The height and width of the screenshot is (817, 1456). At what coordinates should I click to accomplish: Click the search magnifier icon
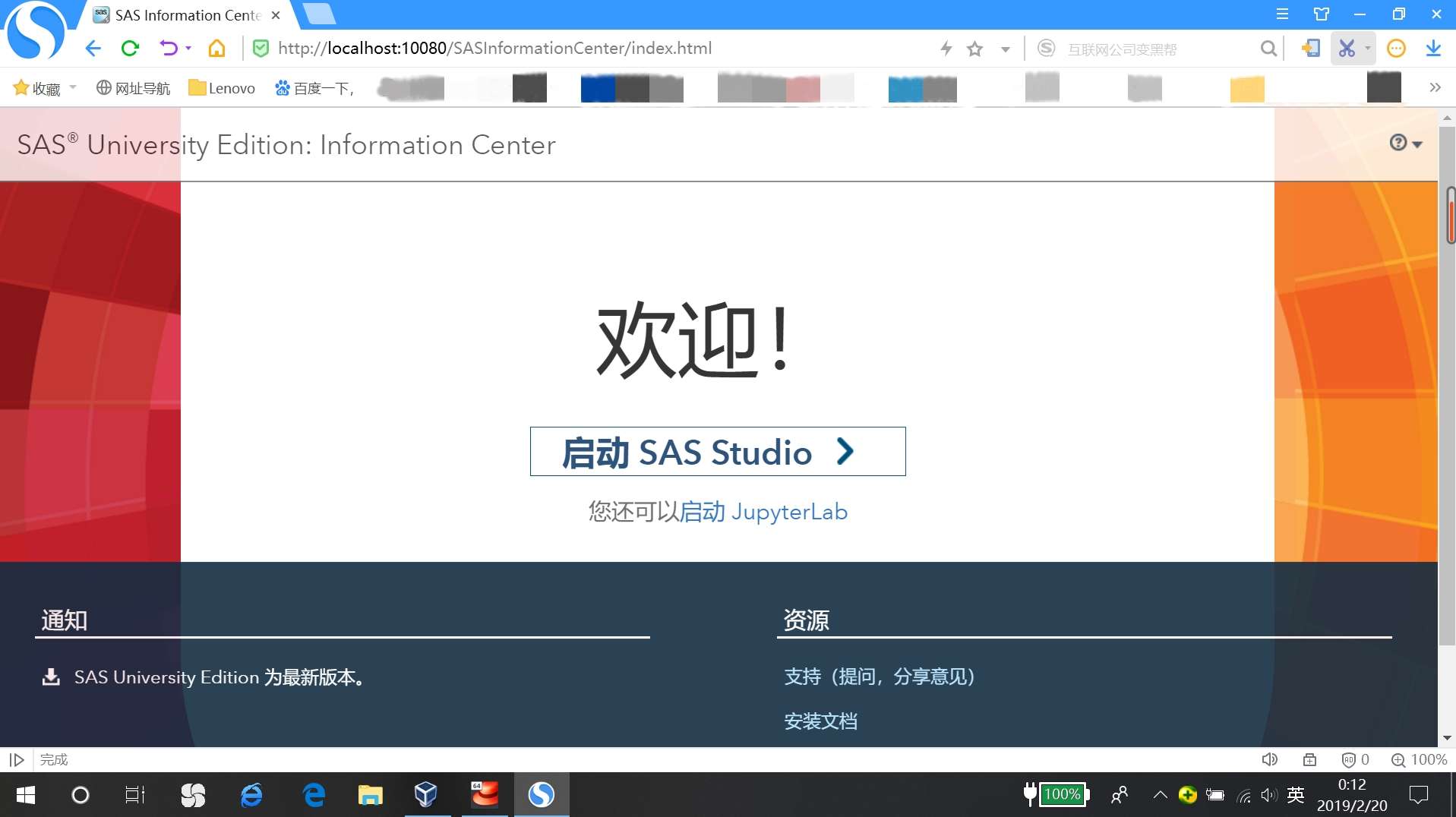coord(1268,49)
